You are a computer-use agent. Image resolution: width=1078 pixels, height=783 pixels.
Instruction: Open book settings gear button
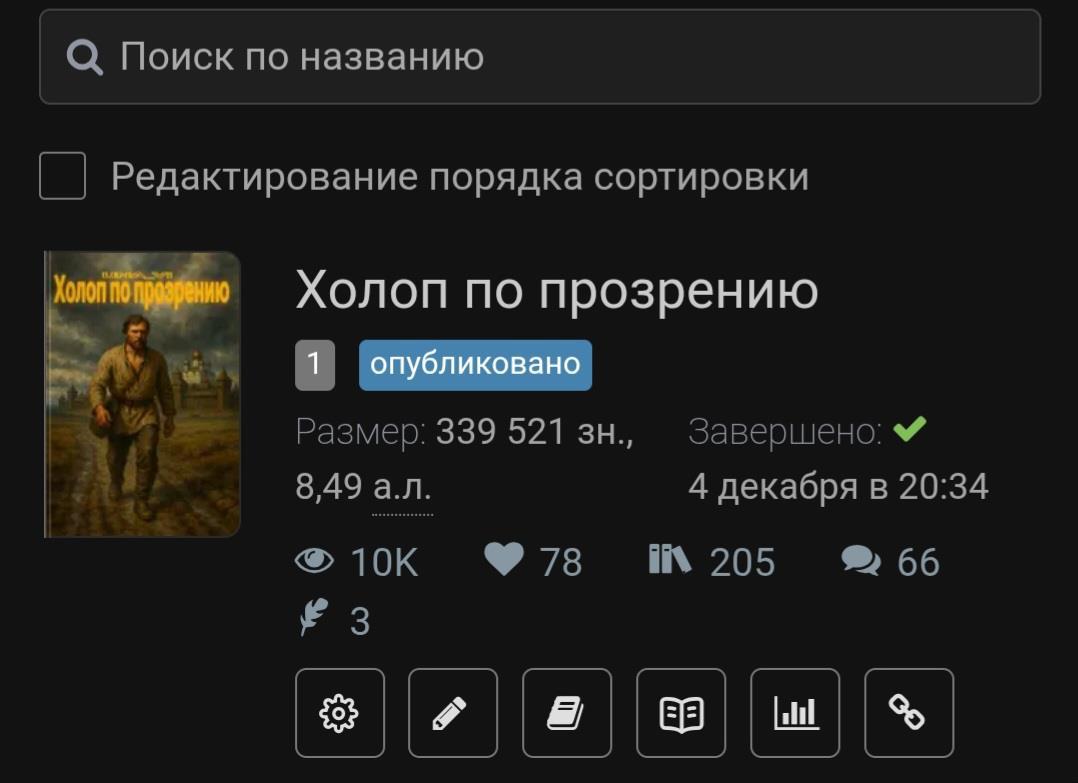pyautogui.click(x=340, y=713)
